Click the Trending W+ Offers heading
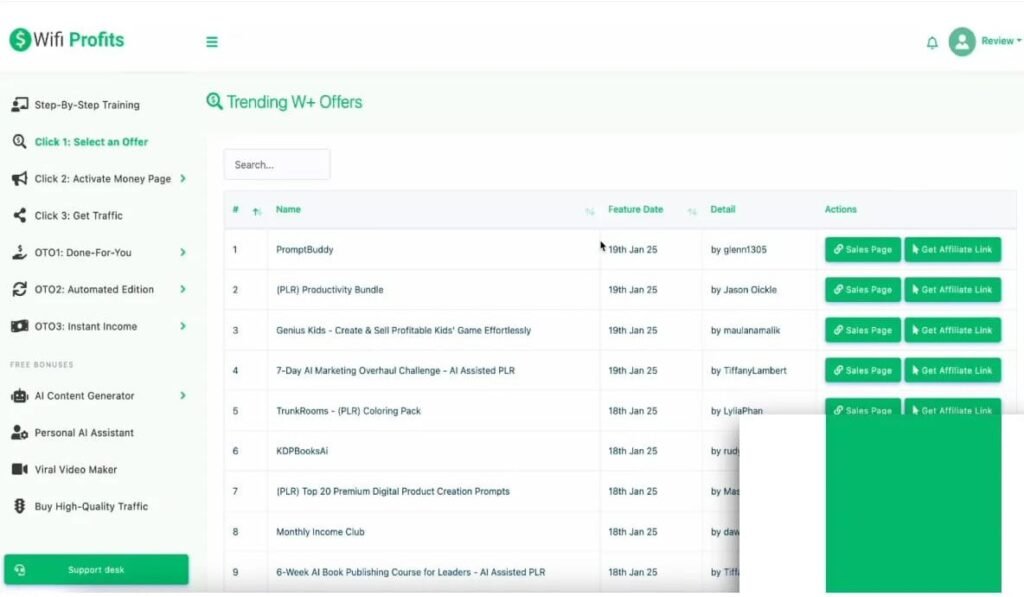Image resolution: width=1024 pixels, height=597 pixels. (294, 102)
